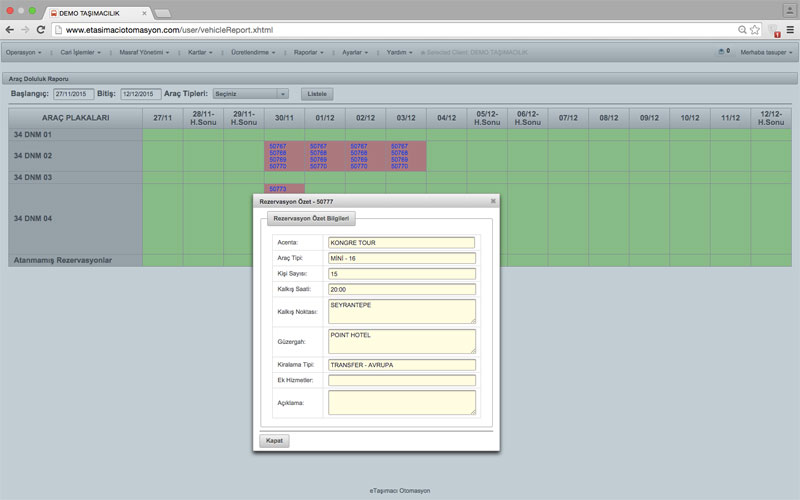Click the page info icon in address bar
Viewport: 800px width, 500px height.
[x=58, y=30]
